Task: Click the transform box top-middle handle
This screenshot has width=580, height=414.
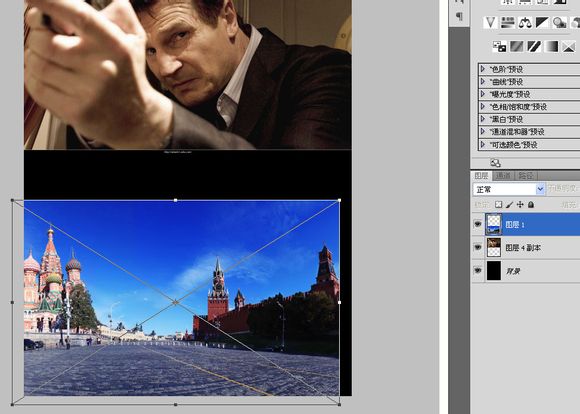Action: click(175, 200)
